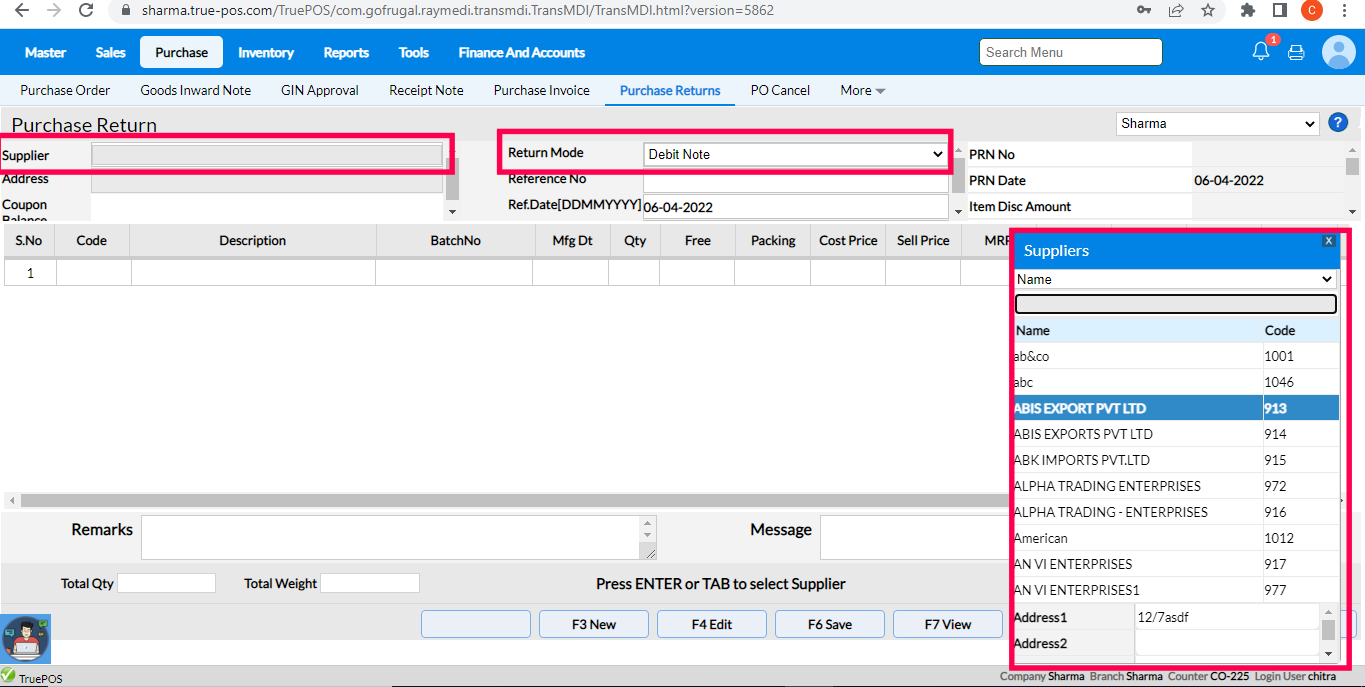Click the Search Menu field

click(x=1071, y=52)
